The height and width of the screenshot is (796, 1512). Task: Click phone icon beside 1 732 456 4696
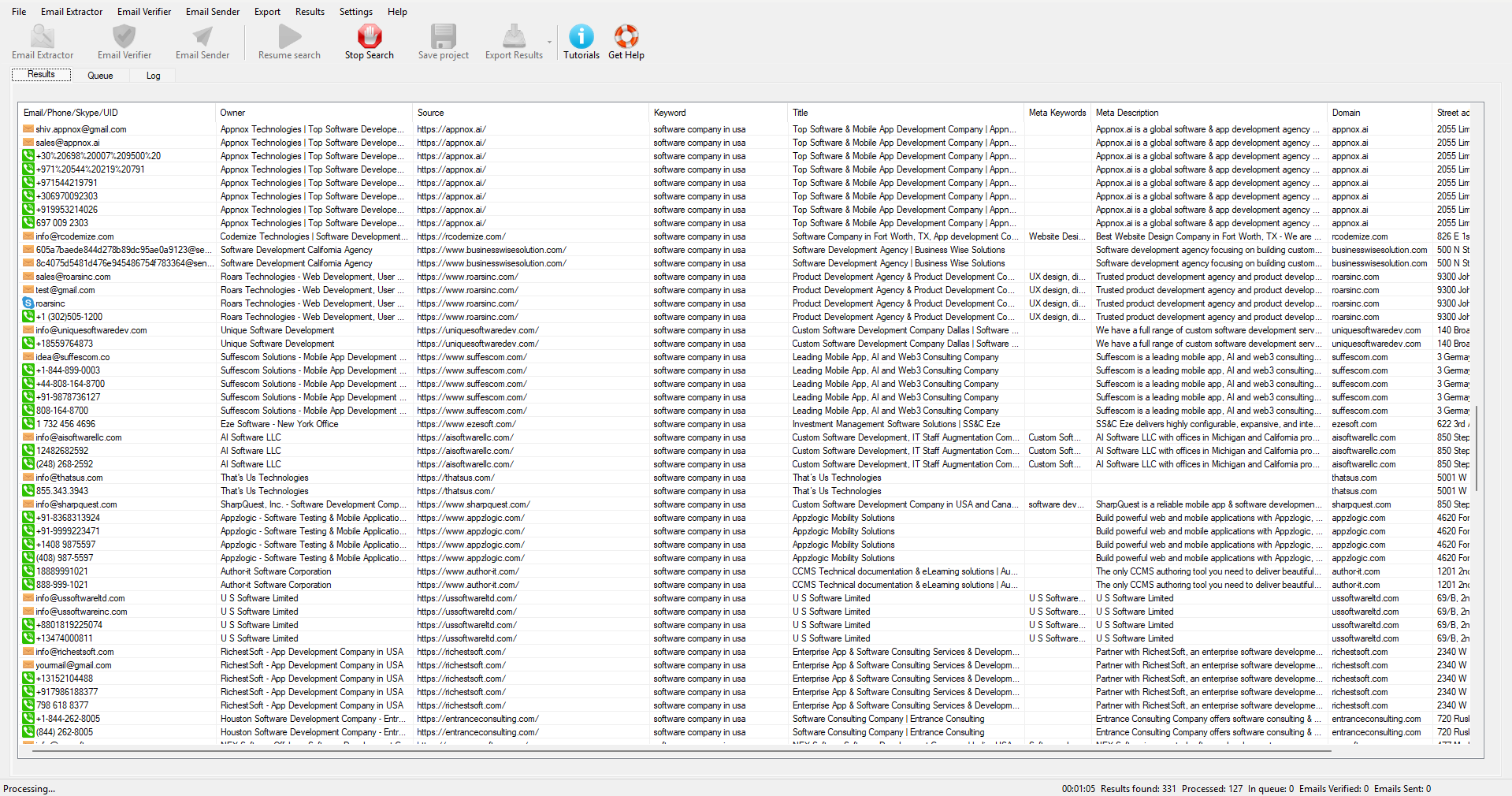click(28, 424)
